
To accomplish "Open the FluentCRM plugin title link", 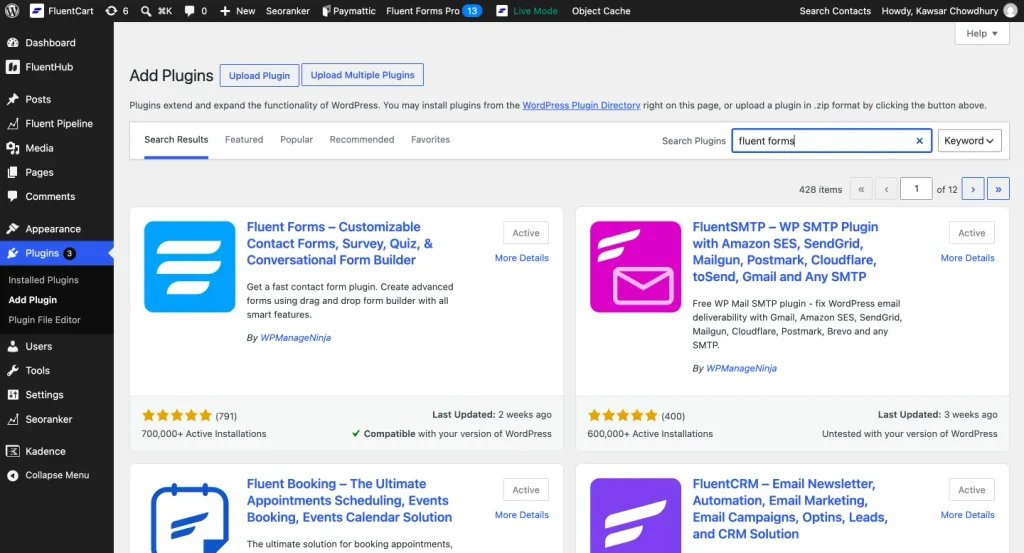I will coord(790,509).
